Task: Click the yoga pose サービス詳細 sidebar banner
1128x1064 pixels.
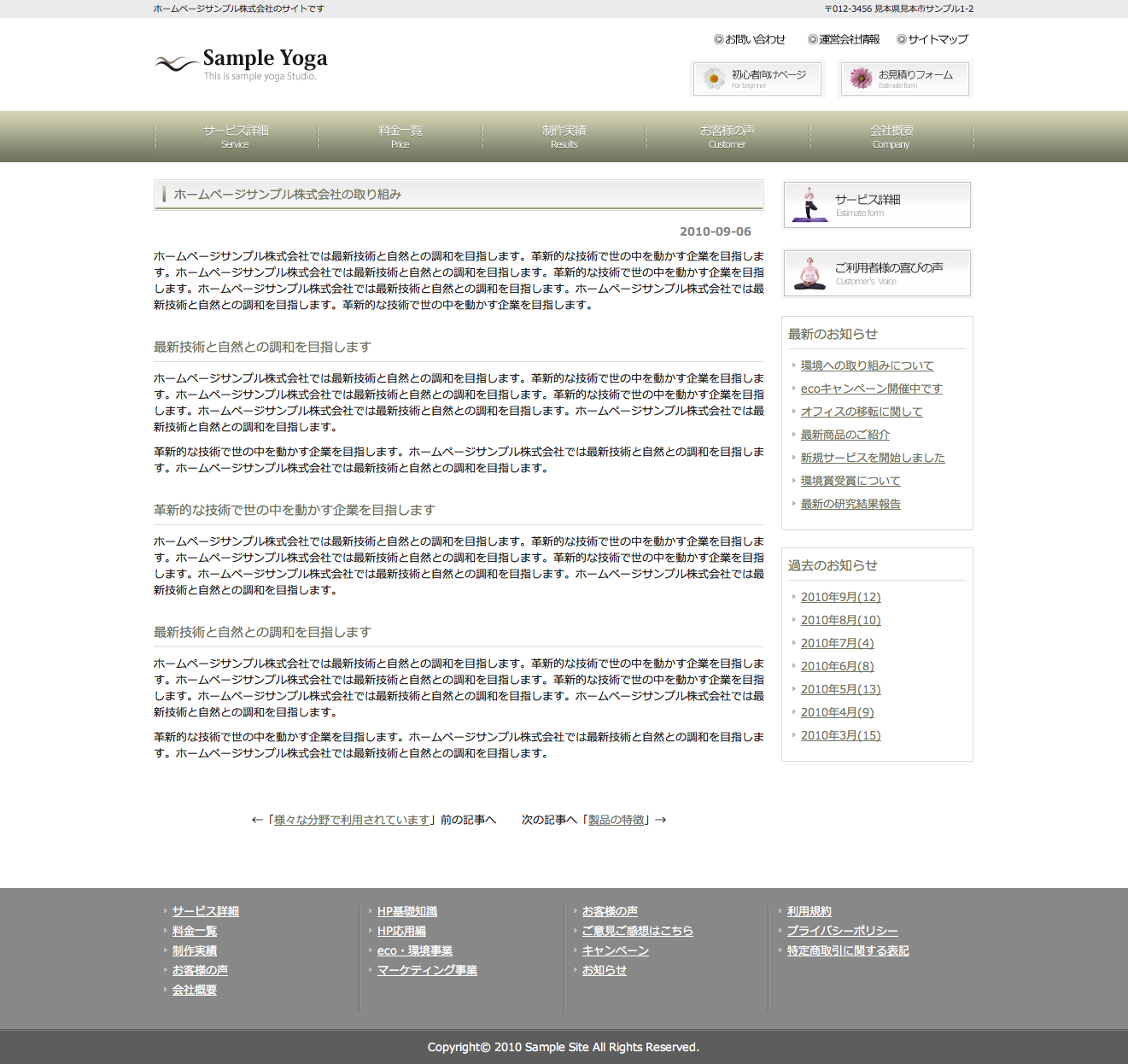Action: (877, 205)
